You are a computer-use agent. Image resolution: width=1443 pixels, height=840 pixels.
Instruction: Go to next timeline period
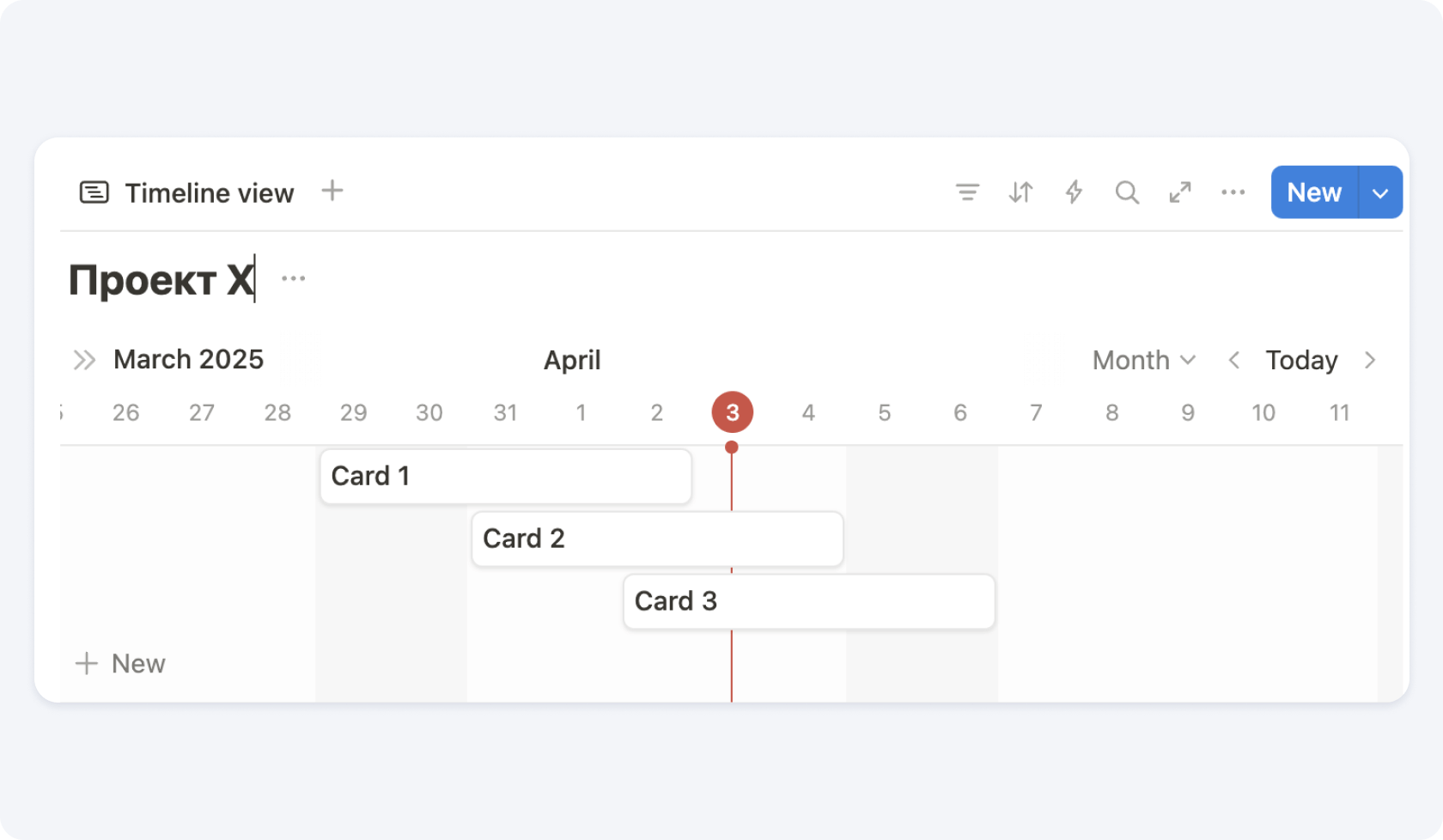pyautogui.click(x=1370, y=360)
